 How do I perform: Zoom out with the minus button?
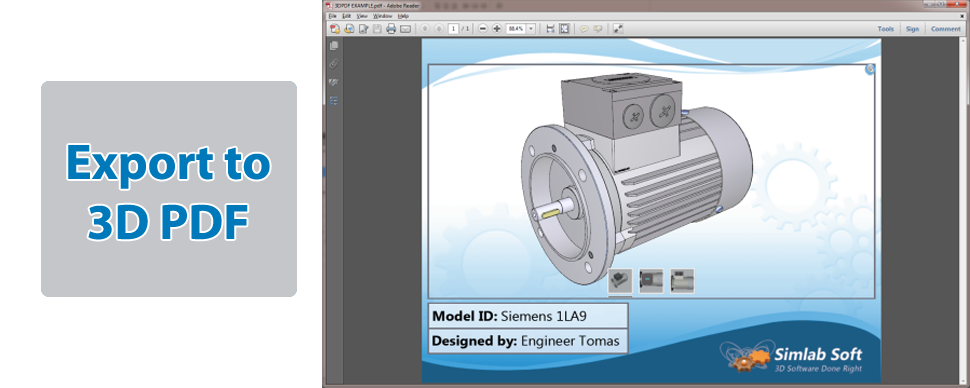(x=483, y=28)
